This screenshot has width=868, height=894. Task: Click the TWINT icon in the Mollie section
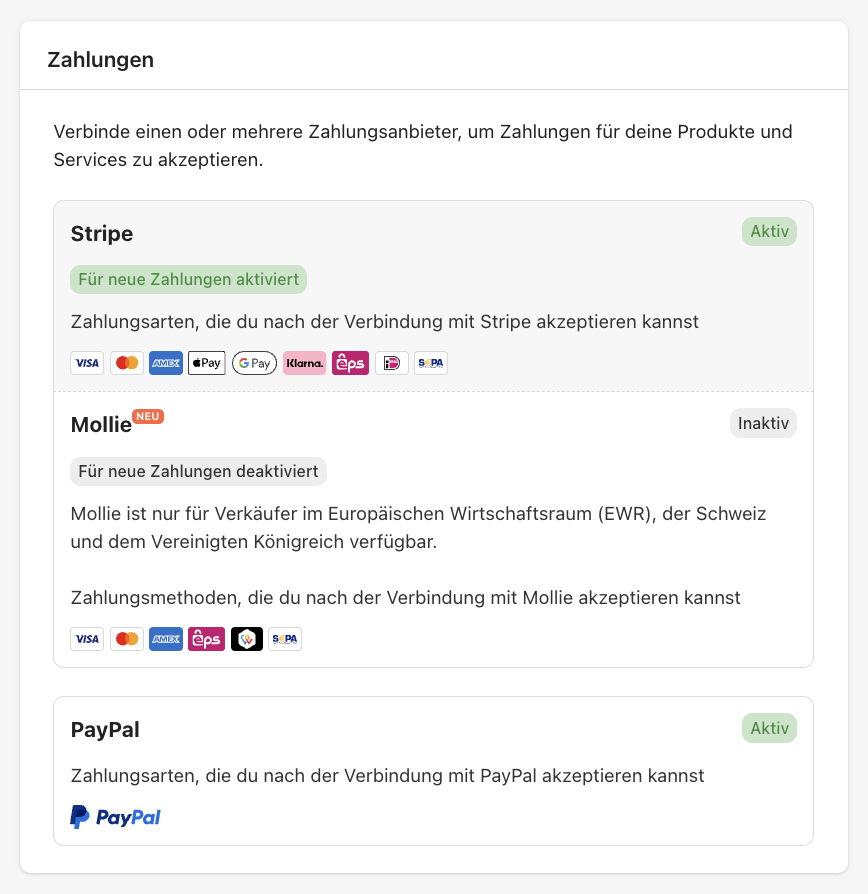pos(247,638)
